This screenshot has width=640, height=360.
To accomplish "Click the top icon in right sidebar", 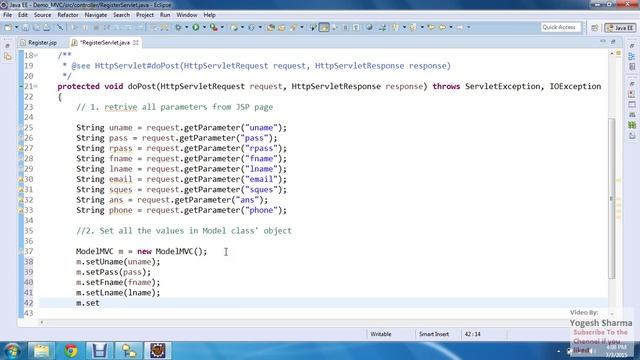I will [x=632, y=46].
